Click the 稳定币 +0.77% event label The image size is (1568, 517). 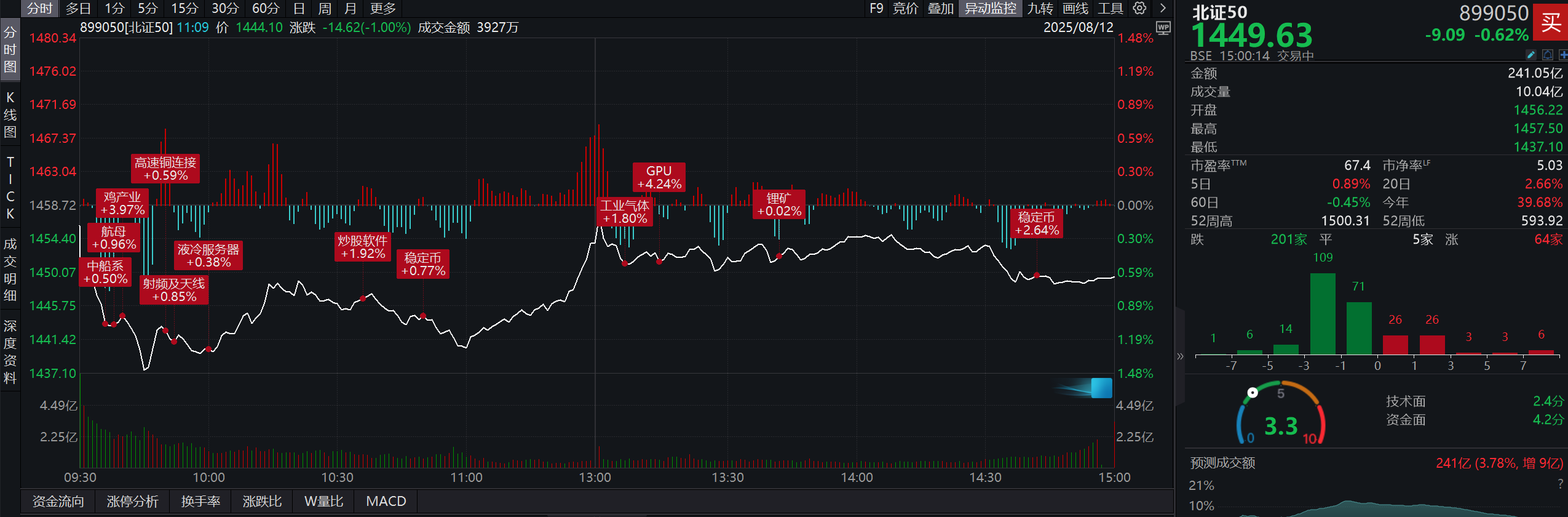pos(423,264)
